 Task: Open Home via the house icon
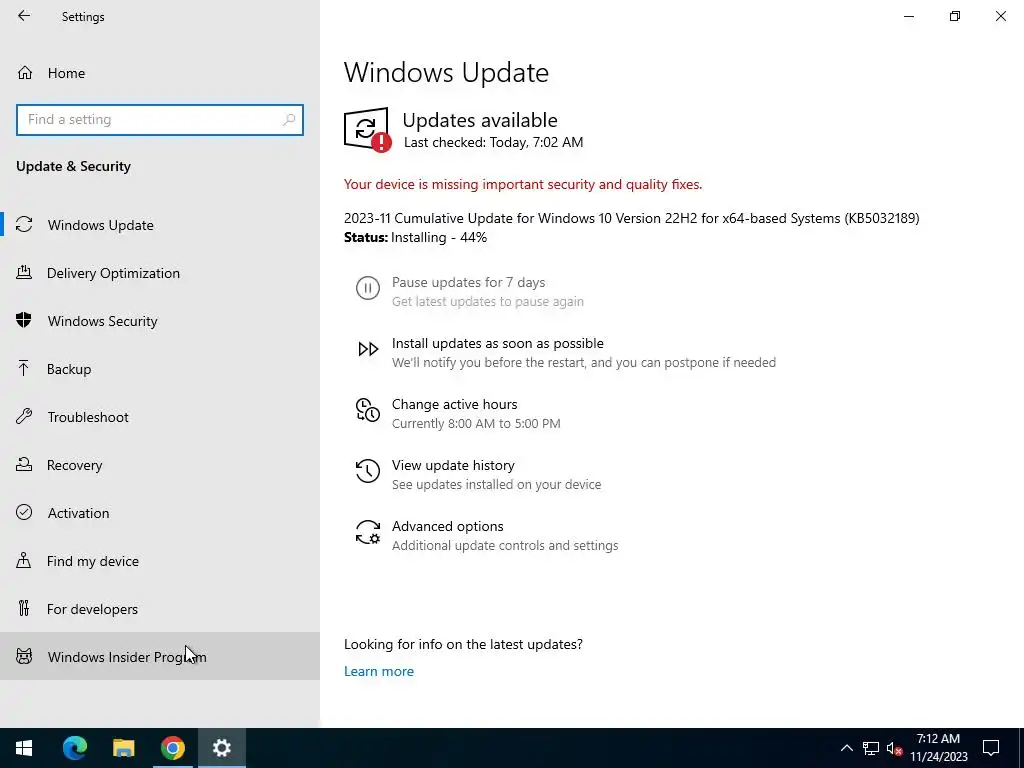pos(25,72)
